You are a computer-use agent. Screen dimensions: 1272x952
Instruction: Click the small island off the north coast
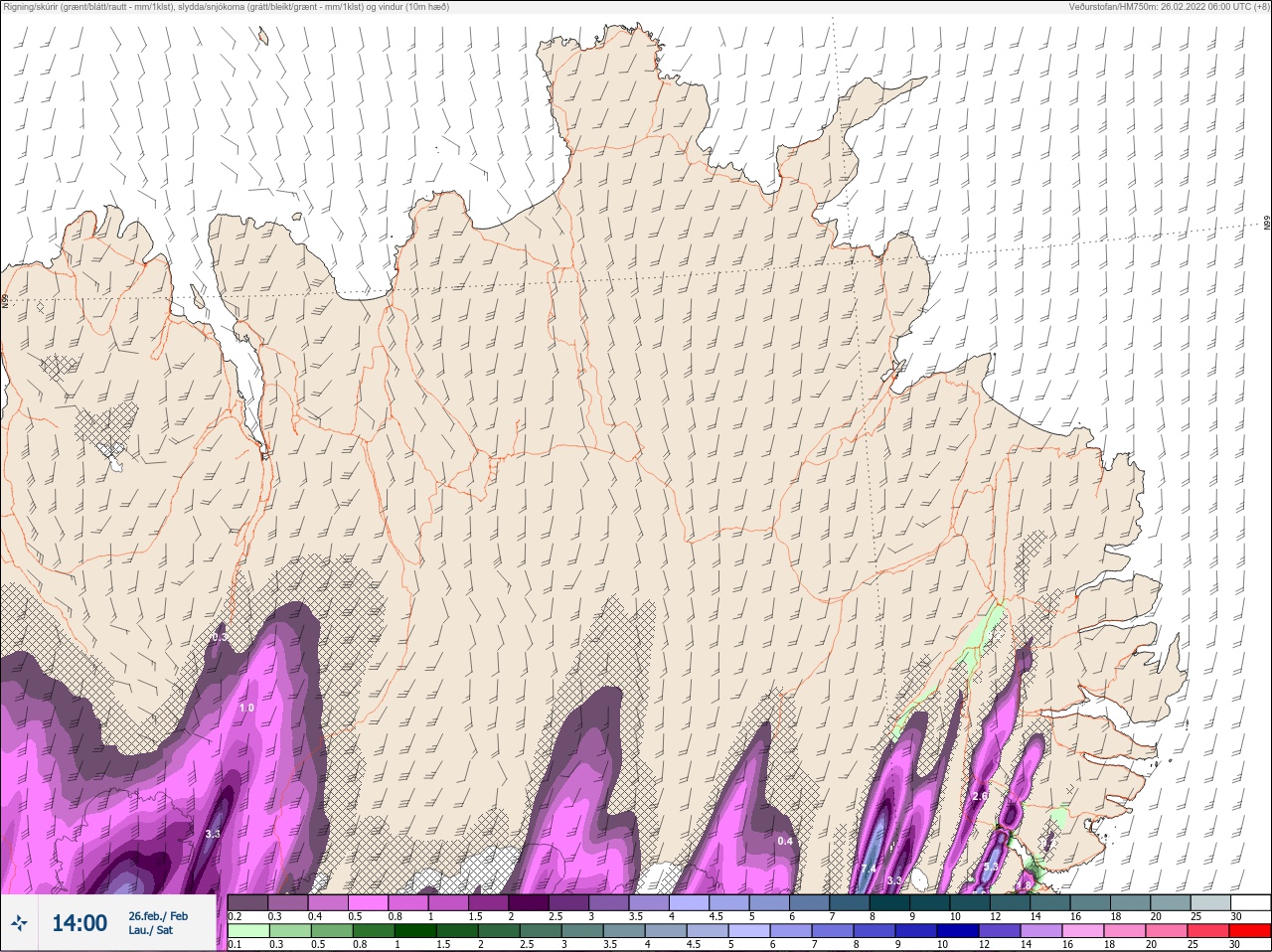(263, 38)
